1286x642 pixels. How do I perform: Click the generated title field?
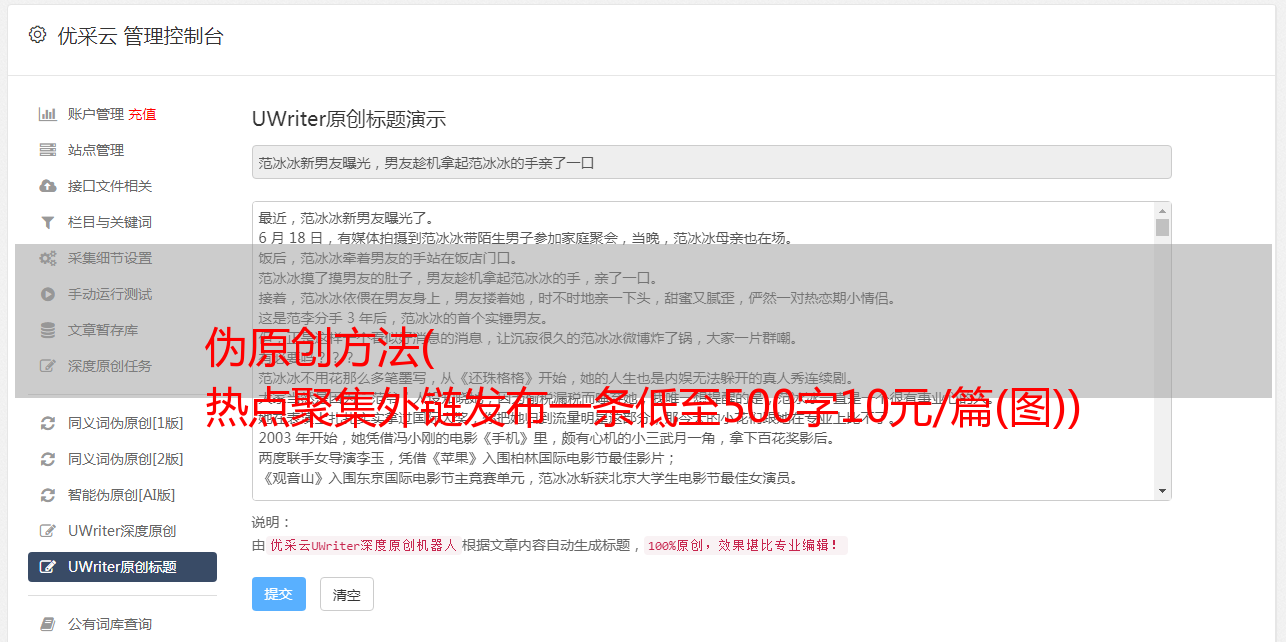coord(711,162)
